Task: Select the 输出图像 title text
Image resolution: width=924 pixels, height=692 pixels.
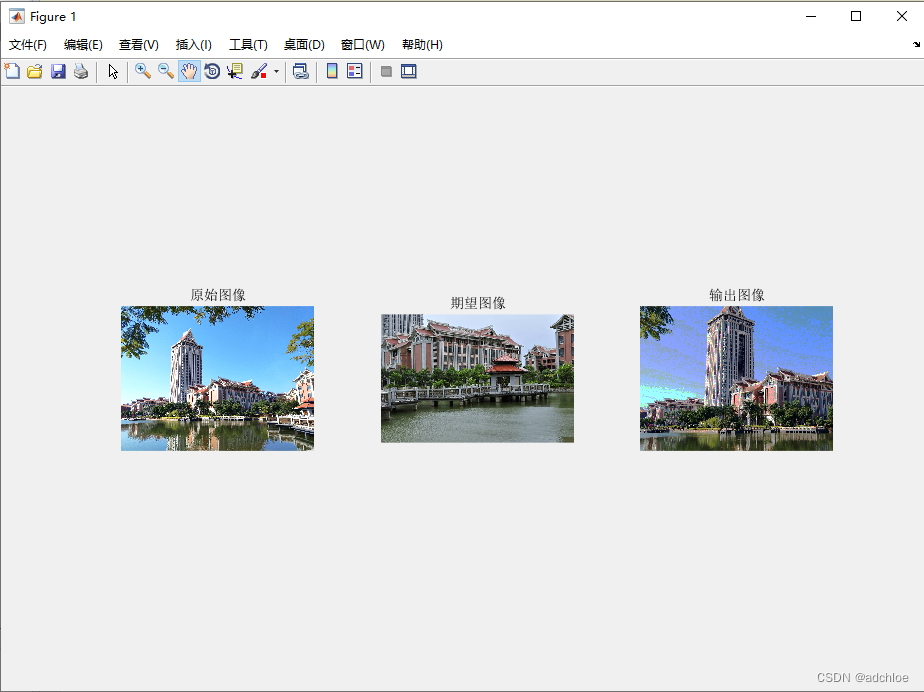Action: [737, 295]
